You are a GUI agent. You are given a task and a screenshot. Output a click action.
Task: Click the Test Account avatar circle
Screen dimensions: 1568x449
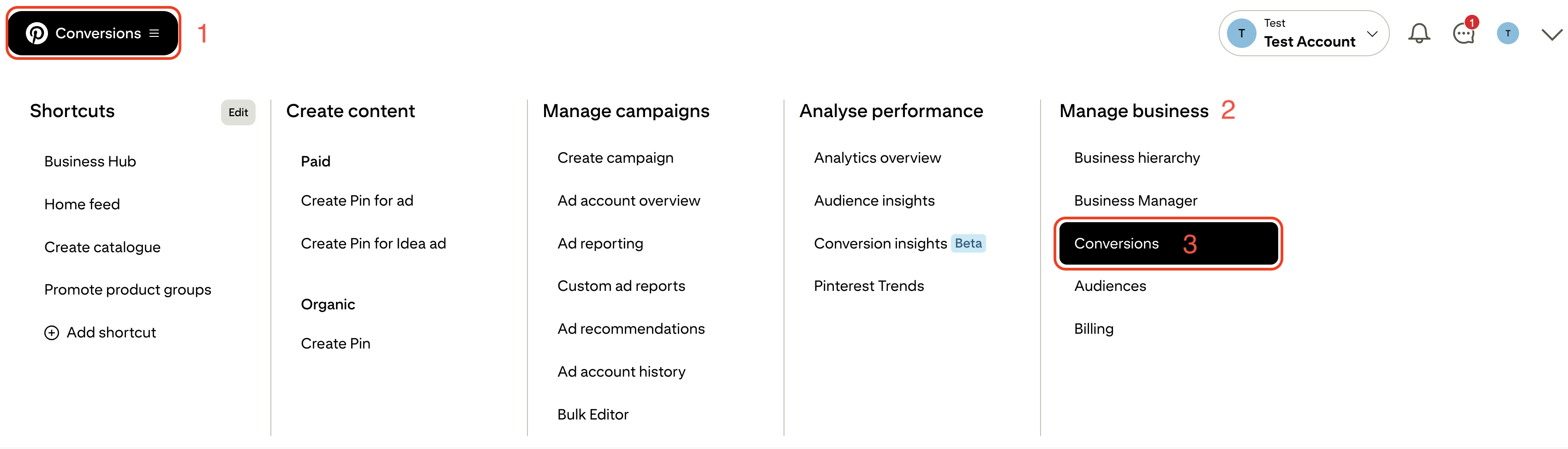tap(1241, 34)
